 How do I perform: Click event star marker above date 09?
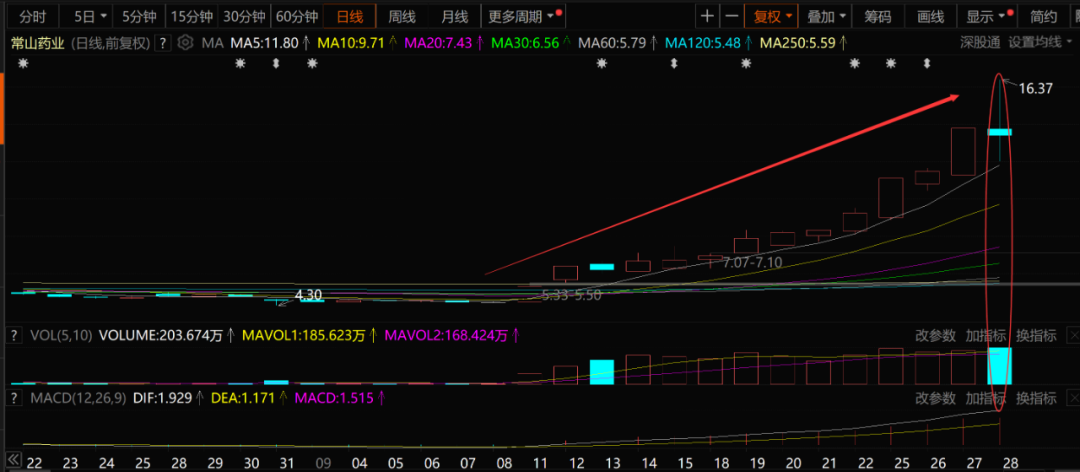312,64
